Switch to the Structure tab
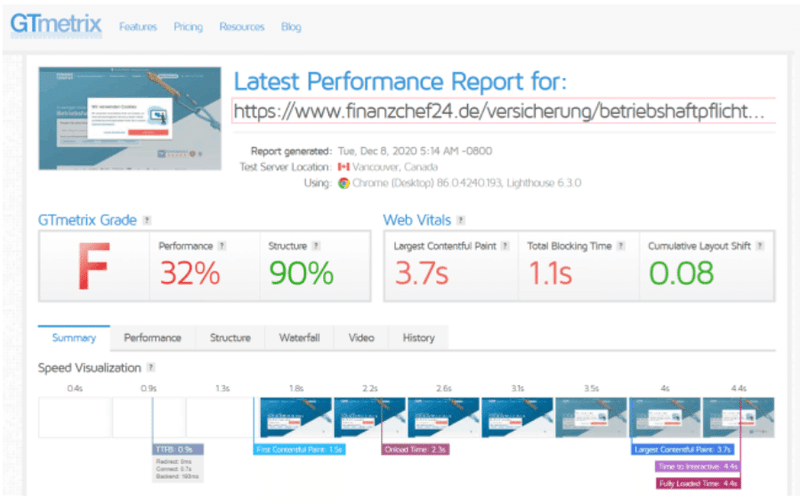Image resolution: width=800 pixels, height=502 pixels. [x=230, y=338]
